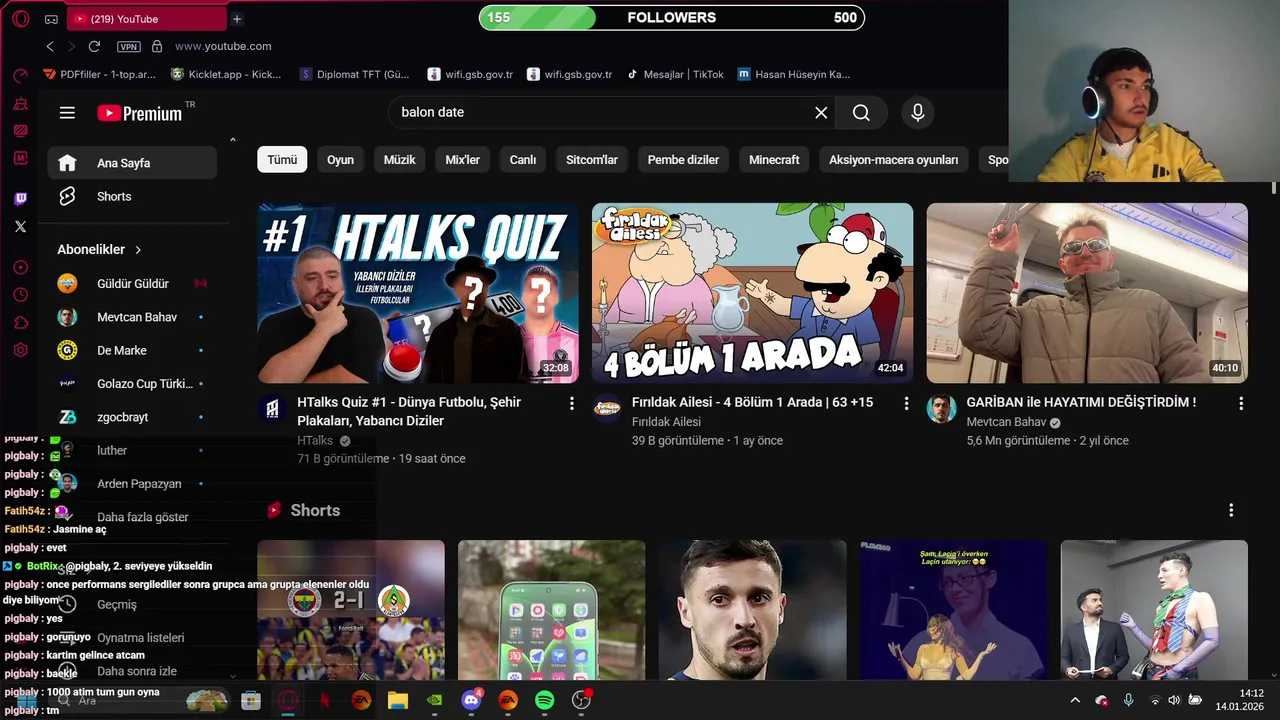Viewport: 1280px width, 720px height.
Task: Toggle the VPN badge in address bar
Action: tap(128, 46)
